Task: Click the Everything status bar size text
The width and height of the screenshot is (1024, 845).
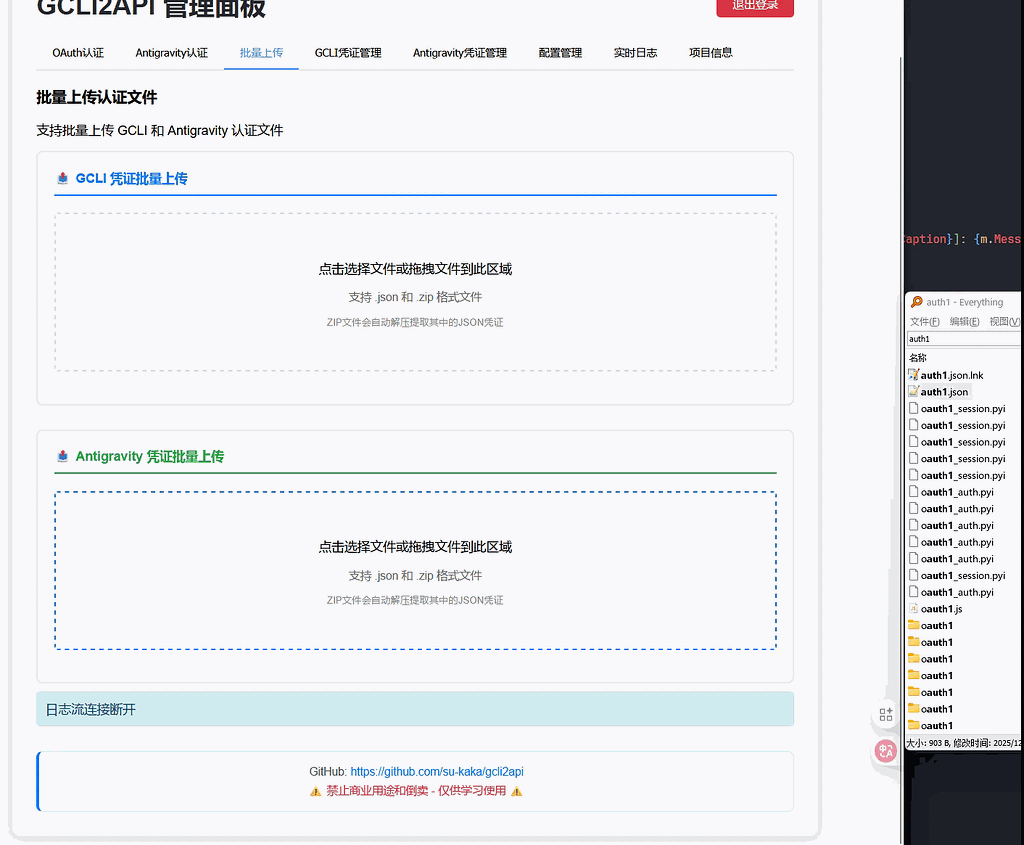Action: point(963,743)
